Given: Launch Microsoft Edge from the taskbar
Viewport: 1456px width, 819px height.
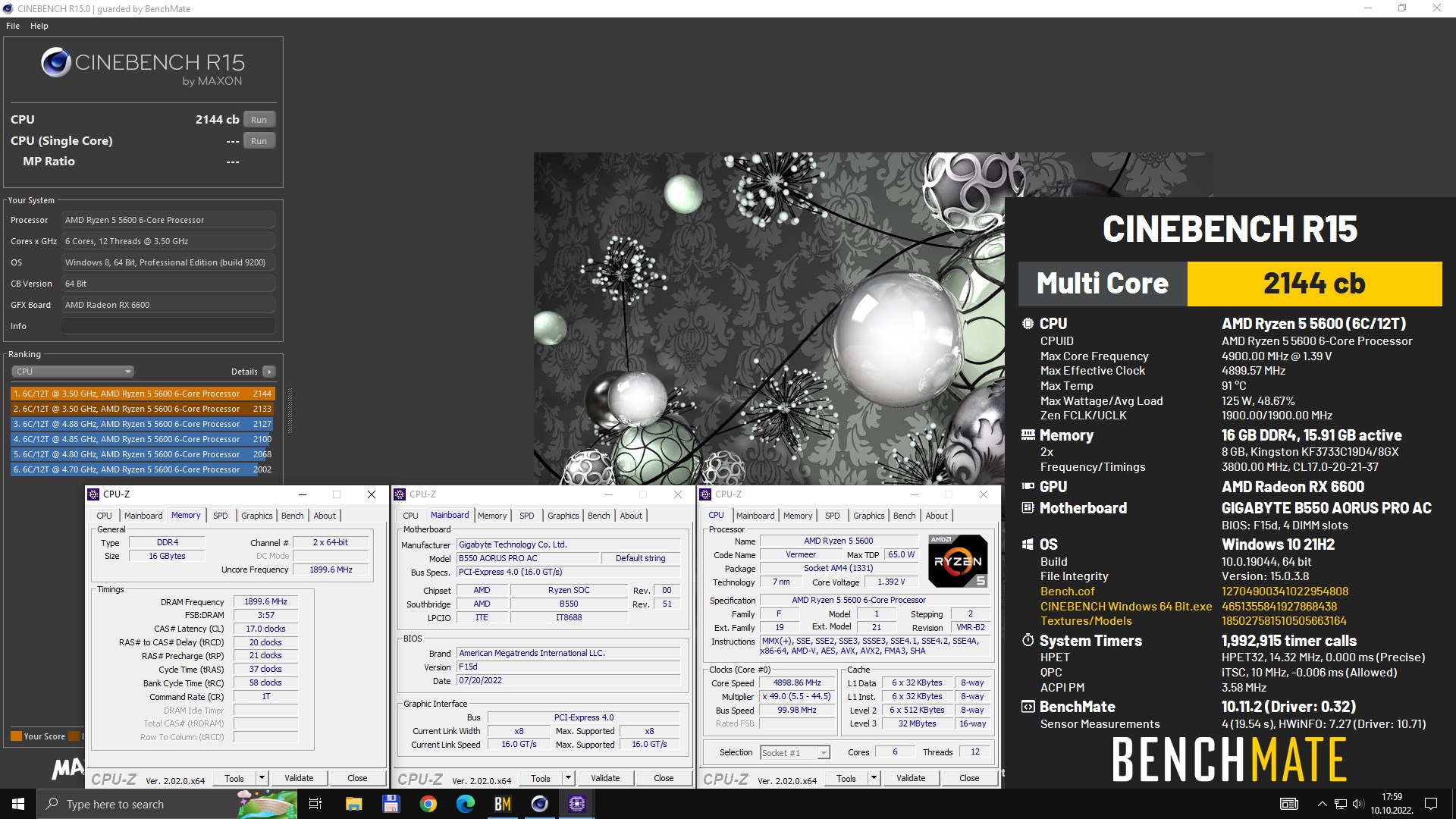Looking at the screenshot, I should click(466, 804).
